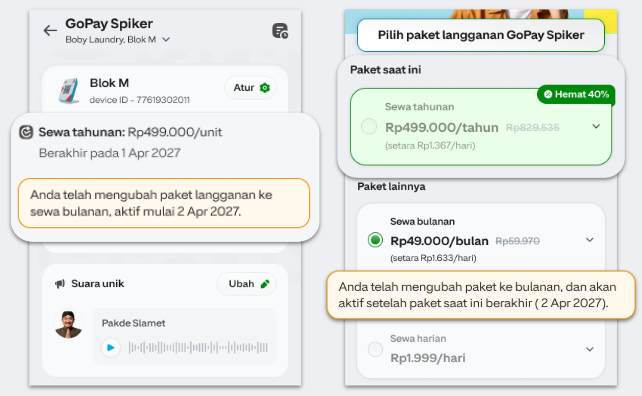Play the Pakde Slamet voice sample
Viewport: 642px width, 396px height.
click(x=111, y=348)
